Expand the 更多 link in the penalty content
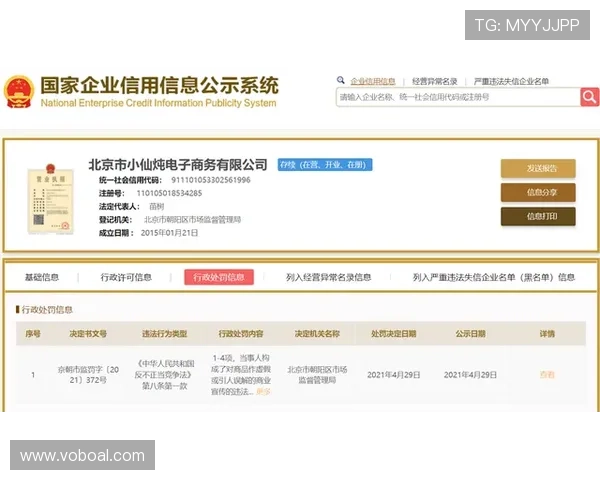Viewport: 600px width, 480px height. click(263, 392)
